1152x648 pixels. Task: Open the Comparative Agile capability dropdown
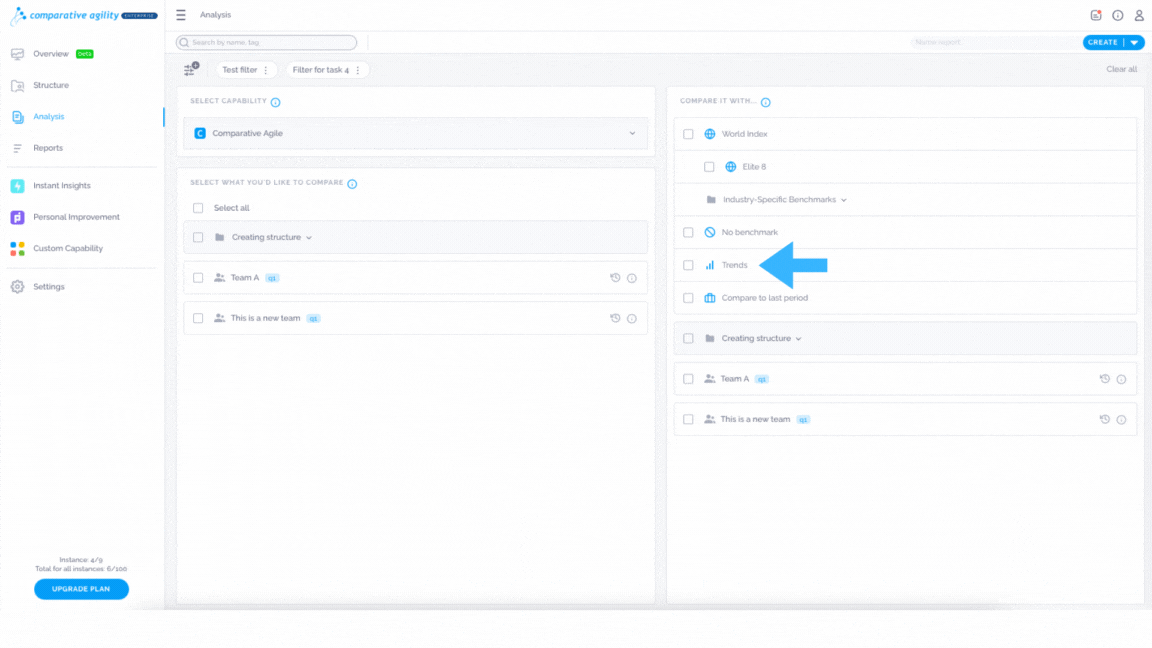[416, 133]
